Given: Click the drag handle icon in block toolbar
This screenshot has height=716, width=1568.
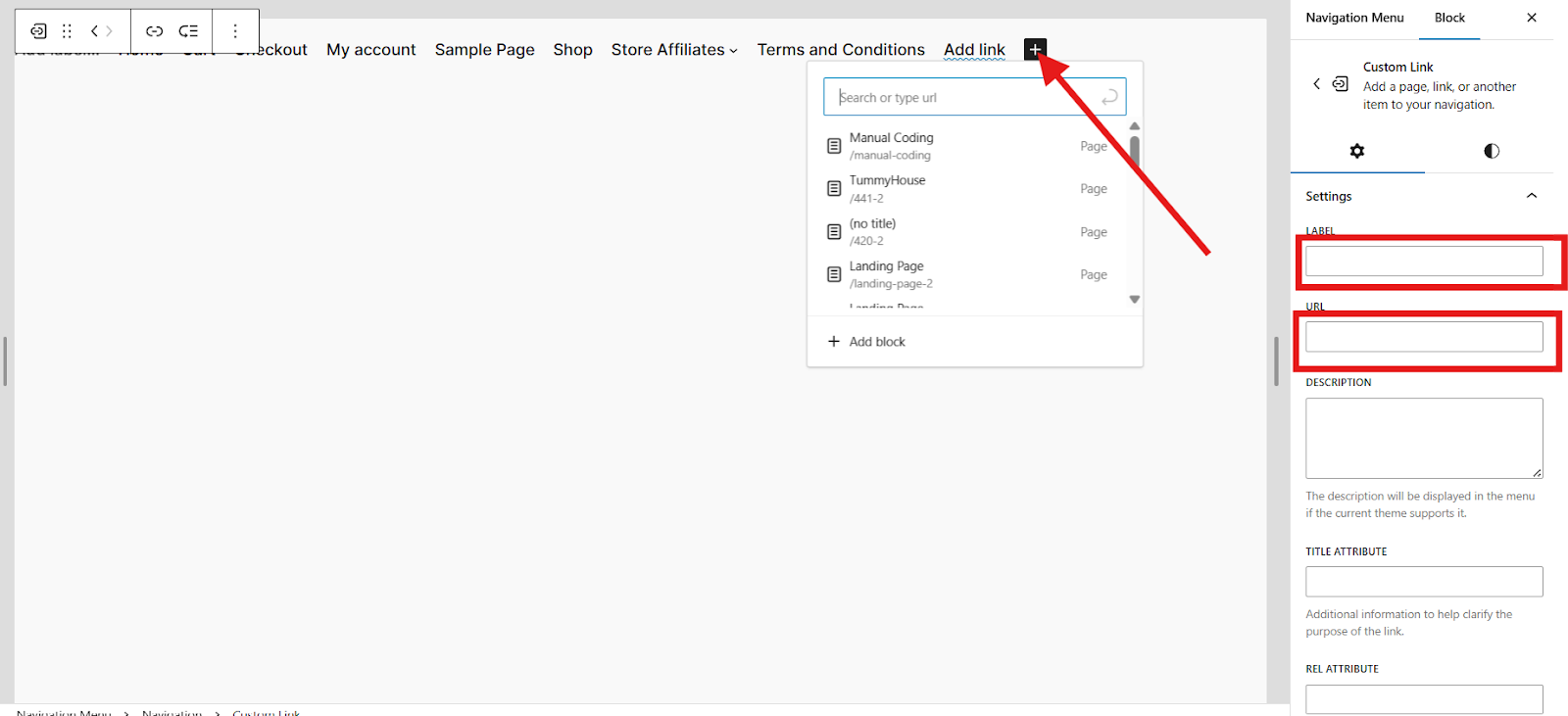Looking at the screenshot, I should (67, 31).
